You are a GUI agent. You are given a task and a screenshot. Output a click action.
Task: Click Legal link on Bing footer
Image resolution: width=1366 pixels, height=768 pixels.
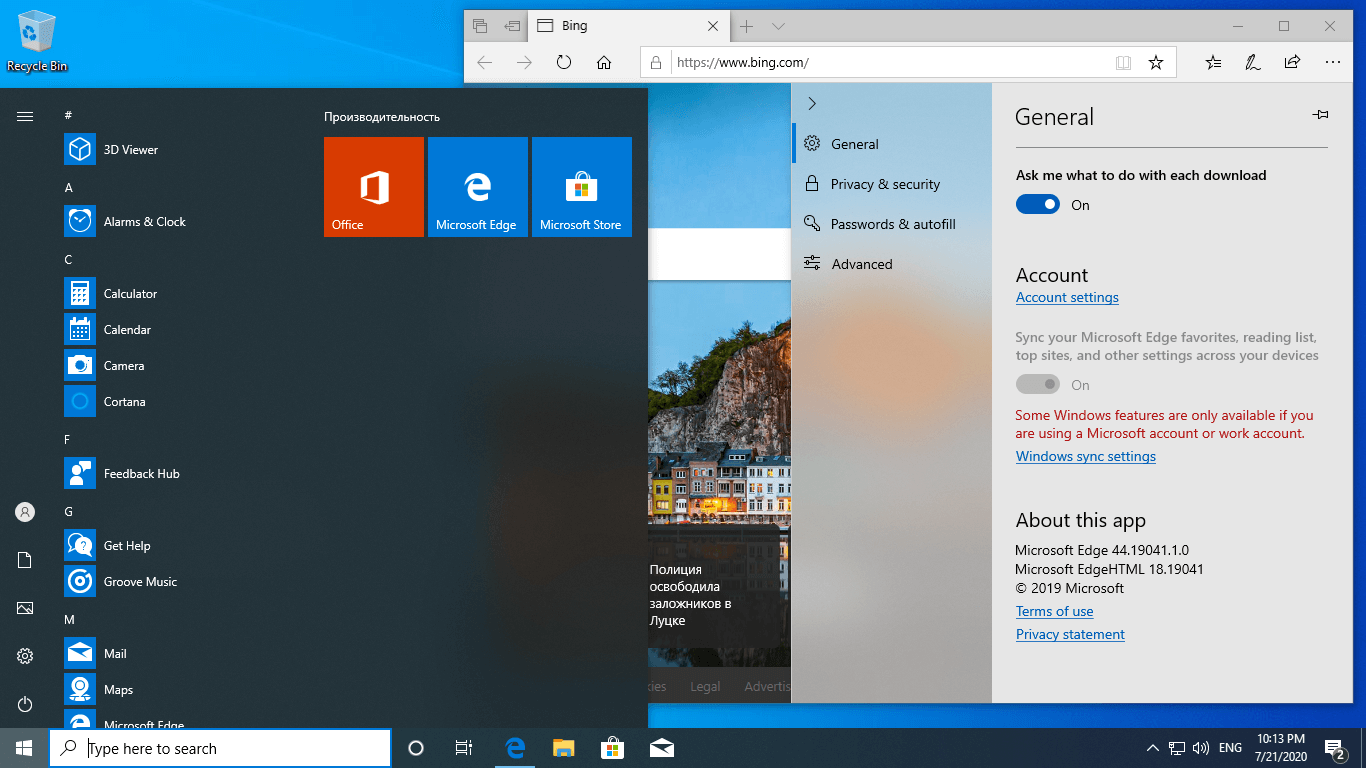[x=705, y=687]
